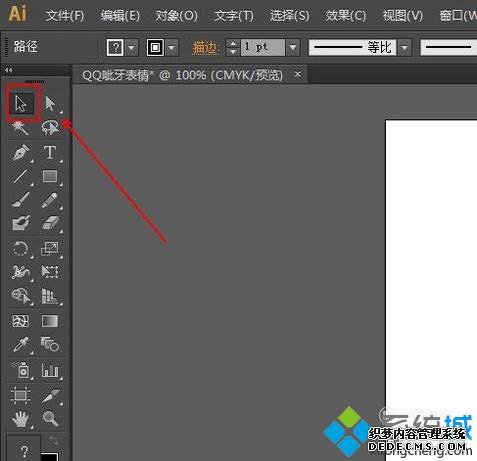Select the Eyedropper tool
The width and height of the screenshot is (477, 461).
coord(21,345)
